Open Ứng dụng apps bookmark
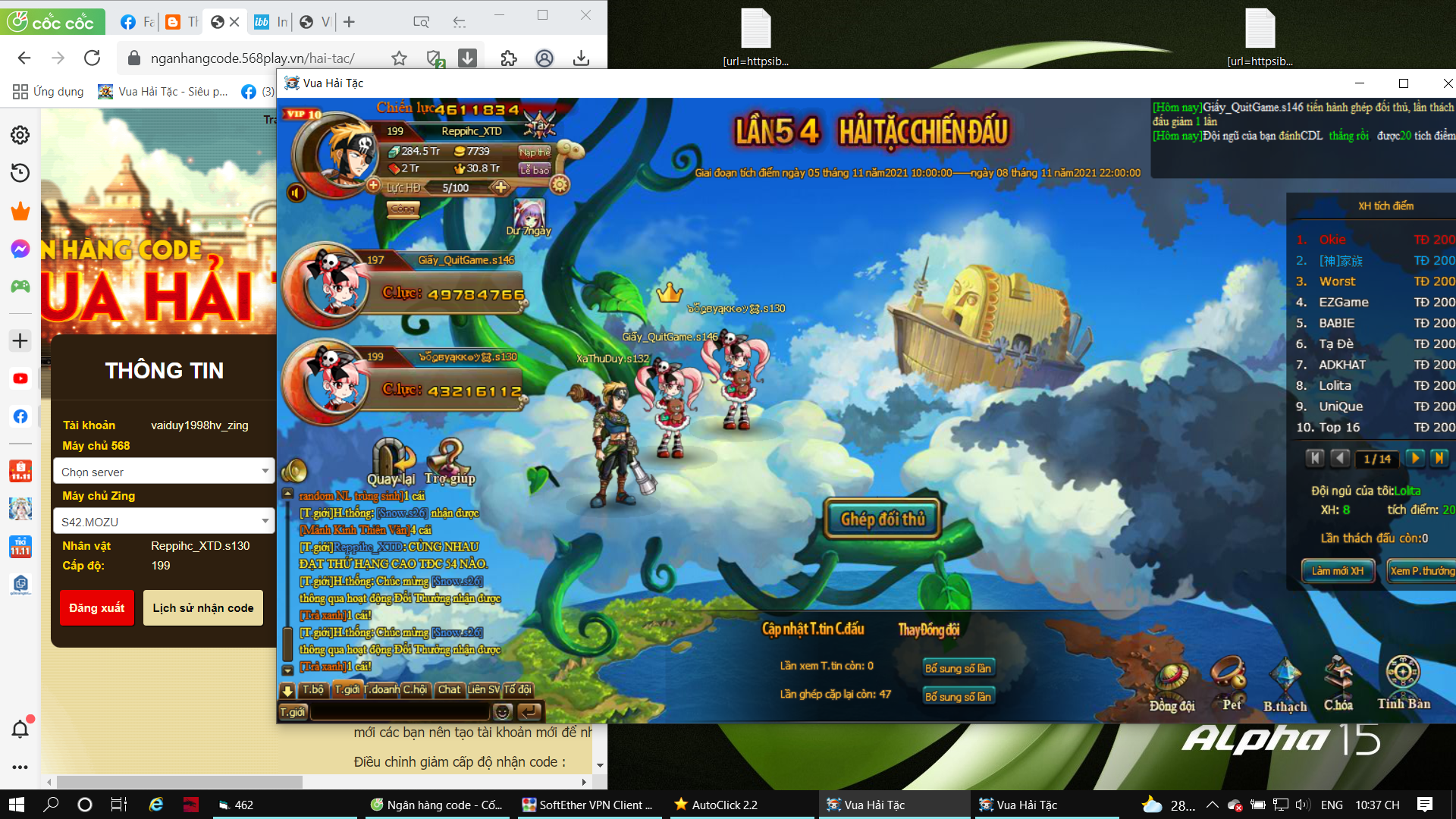1456x819 pixels. tap(49, 92)
